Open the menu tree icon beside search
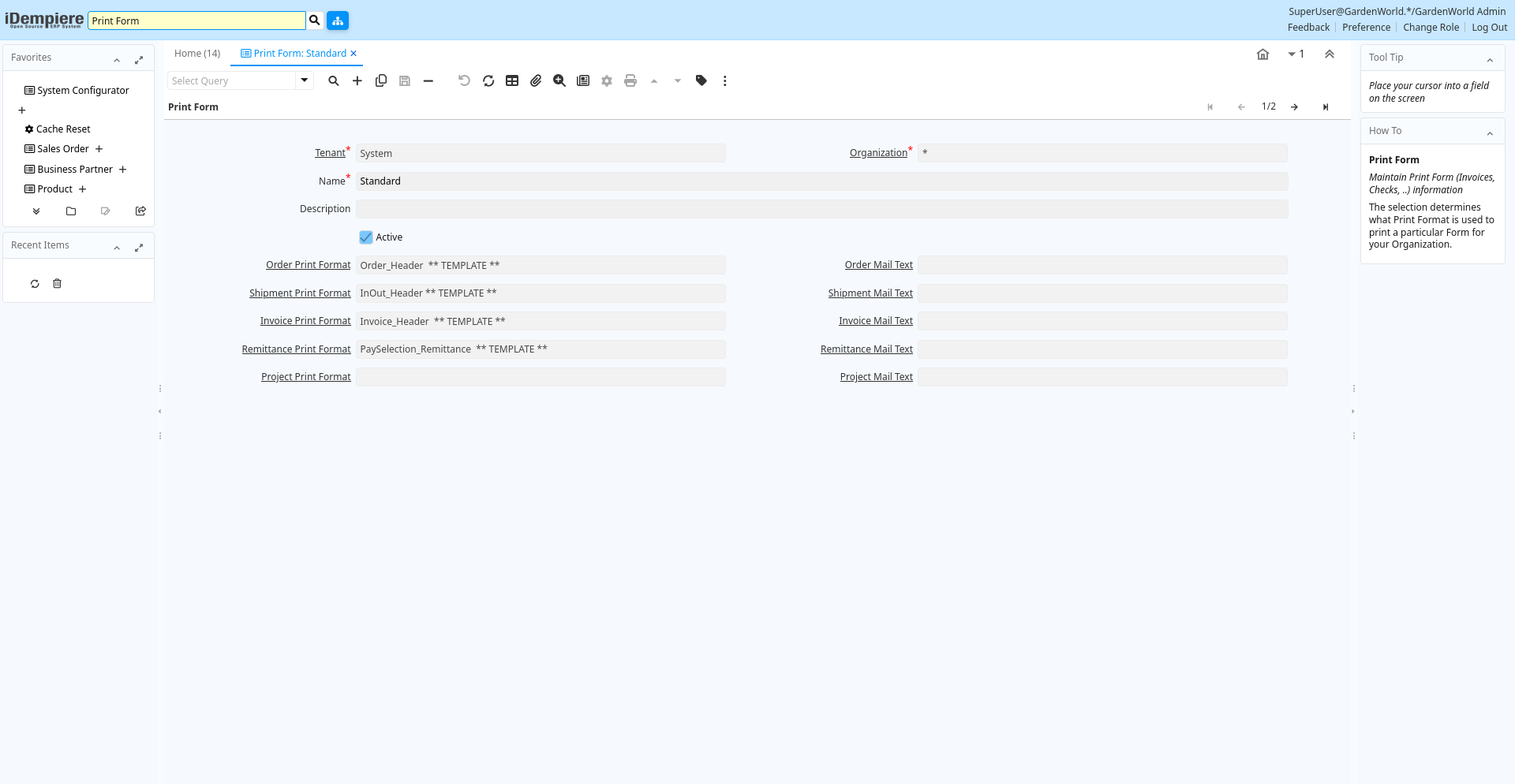This screenshot has height=784, width=1515. (338, 21)
